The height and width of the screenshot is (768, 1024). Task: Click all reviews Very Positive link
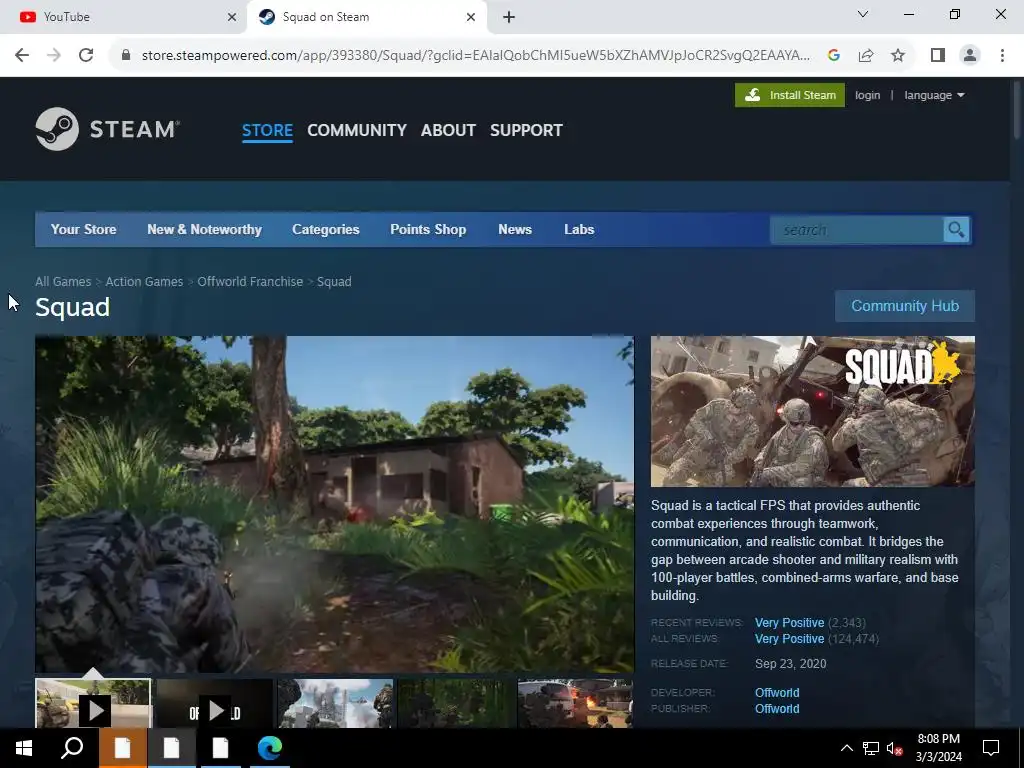pyautogui.click(x=789, y=639)
